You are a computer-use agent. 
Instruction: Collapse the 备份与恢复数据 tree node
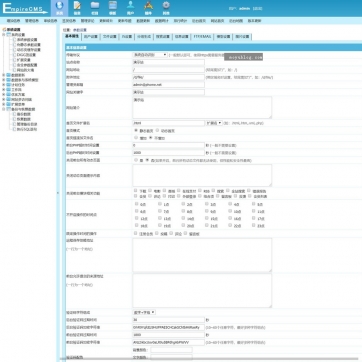pos(4,109)
